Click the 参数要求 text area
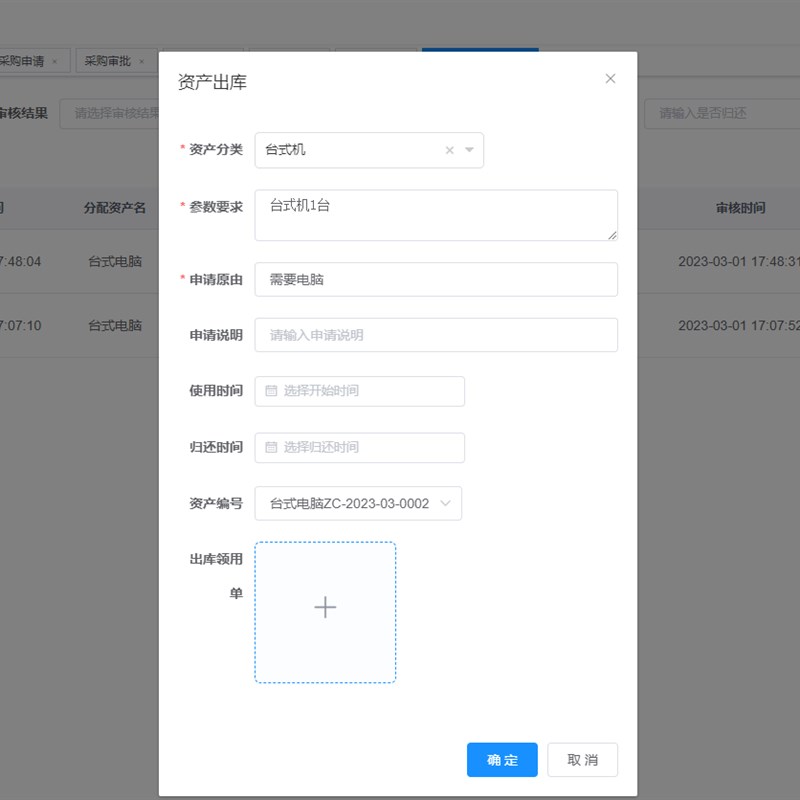The height and width of the screenshot is (800, 800). 436,215
